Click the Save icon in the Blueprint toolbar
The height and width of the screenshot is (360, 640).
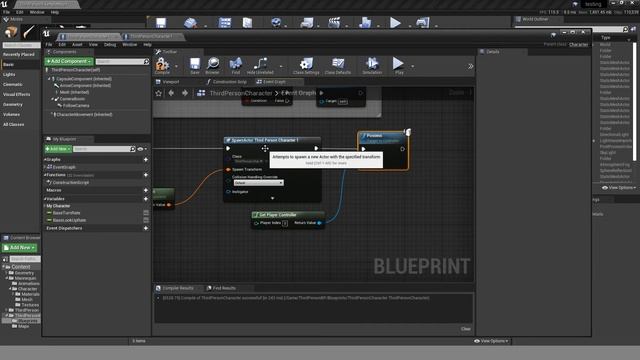click(x=195, y=64)
